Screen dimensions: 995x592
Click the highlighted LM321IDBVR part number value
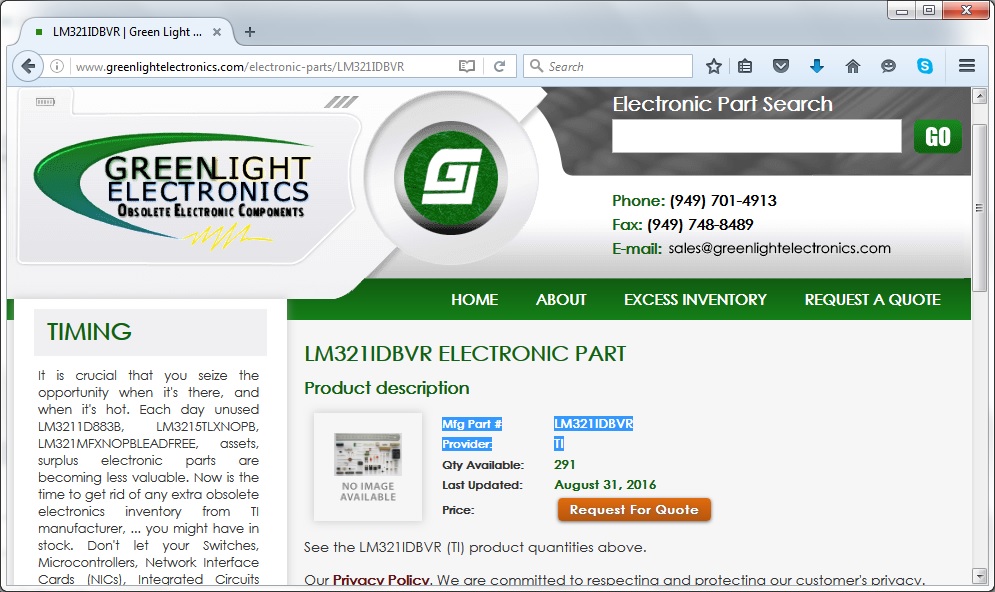click(x=593, y=424)
